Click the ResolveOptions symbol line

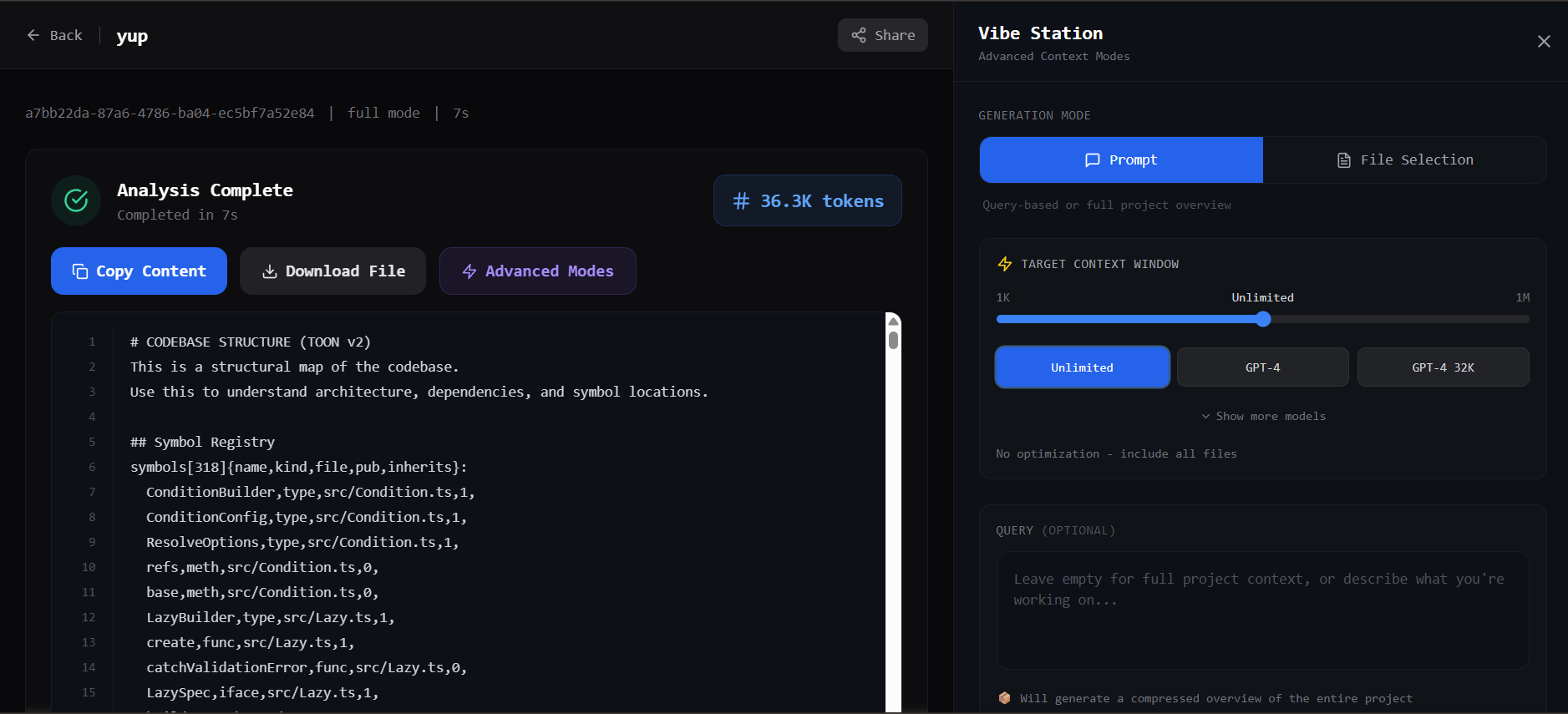[302, 542]
